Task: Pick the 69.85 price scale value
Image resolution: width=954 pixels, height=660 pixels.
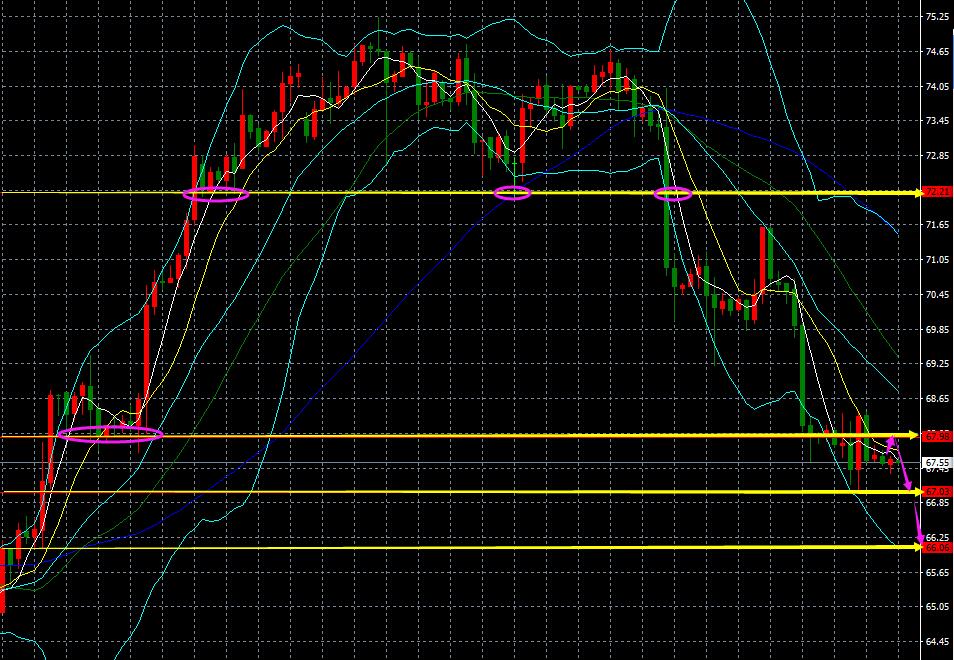Action: (937, 329)
